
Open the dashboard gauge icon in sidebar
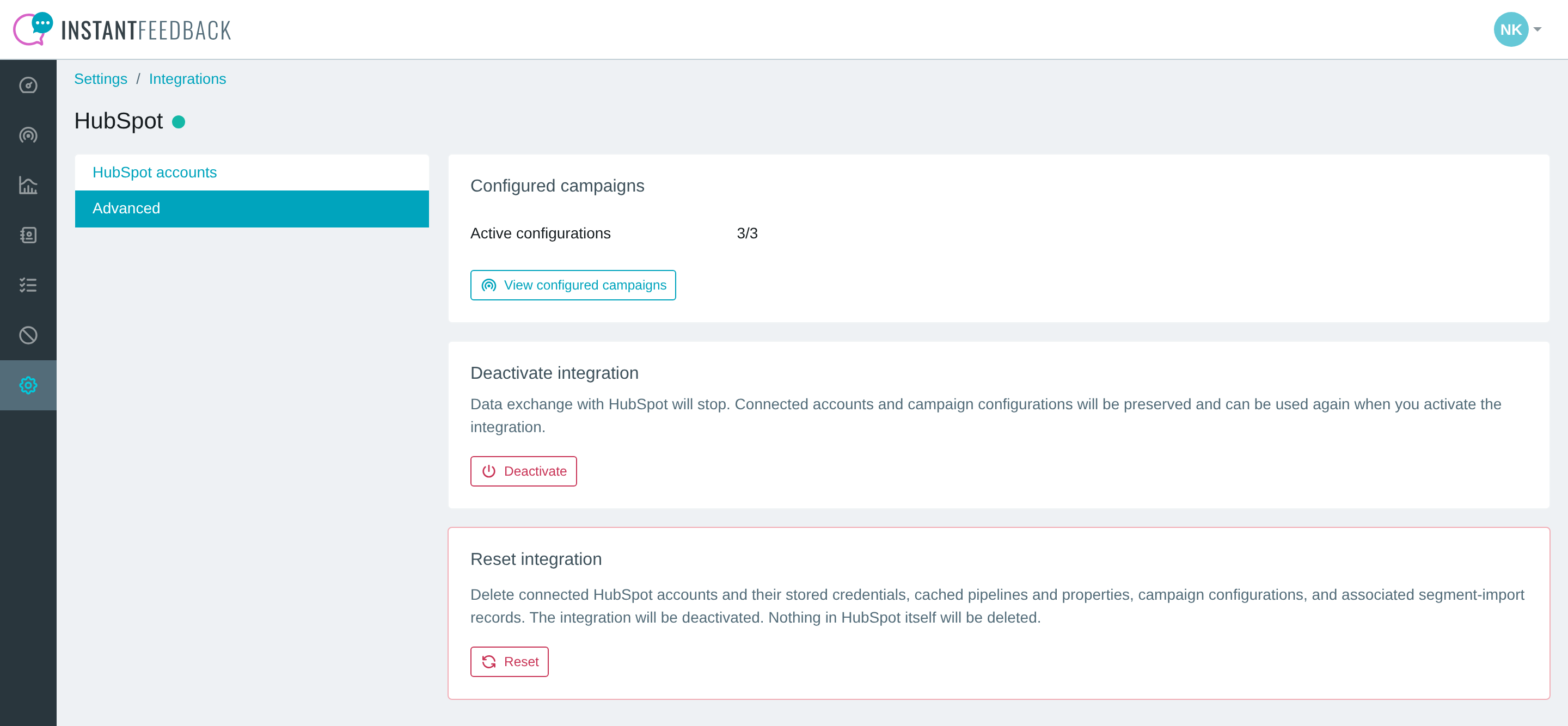click(28, 85)
